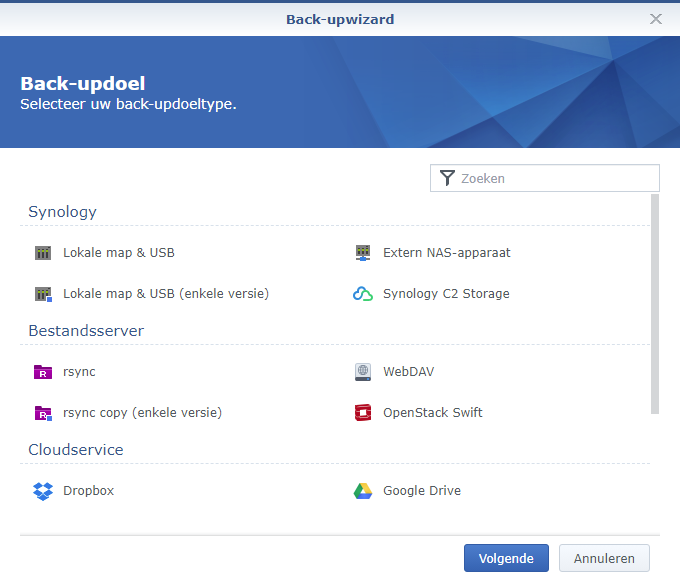
Task: Focus the Zoeken search field
Action: click(x=545, y=178)
